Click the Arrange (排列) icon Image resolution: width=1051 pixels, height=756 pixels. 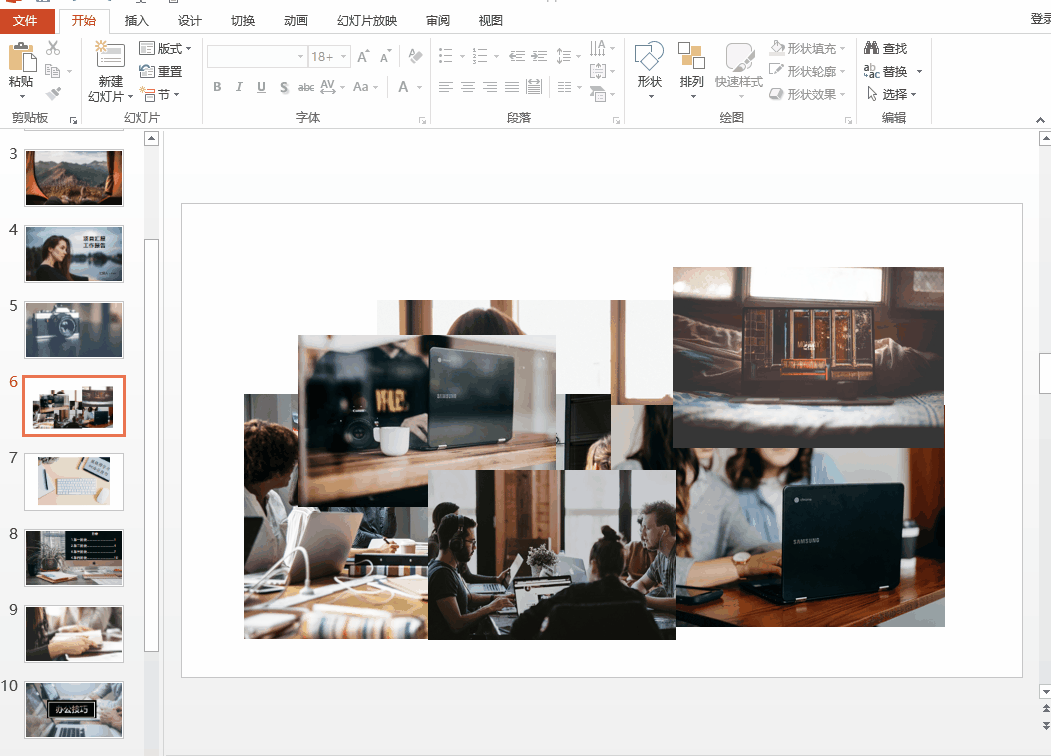tap(691, 57)
